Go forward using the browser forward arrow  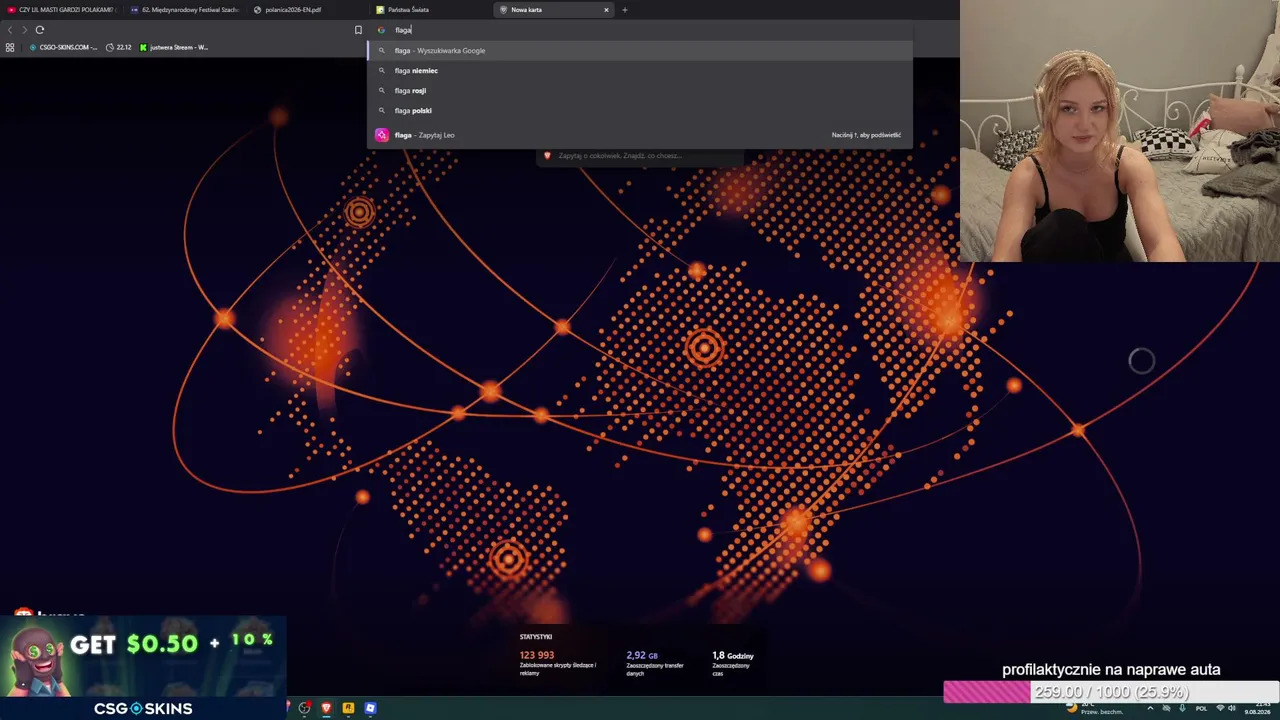25,30
